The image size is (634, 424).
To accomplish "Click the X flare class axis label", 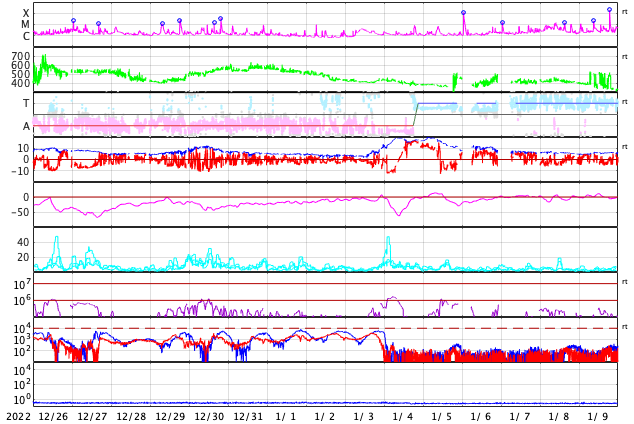I will (x=26, y=14).
